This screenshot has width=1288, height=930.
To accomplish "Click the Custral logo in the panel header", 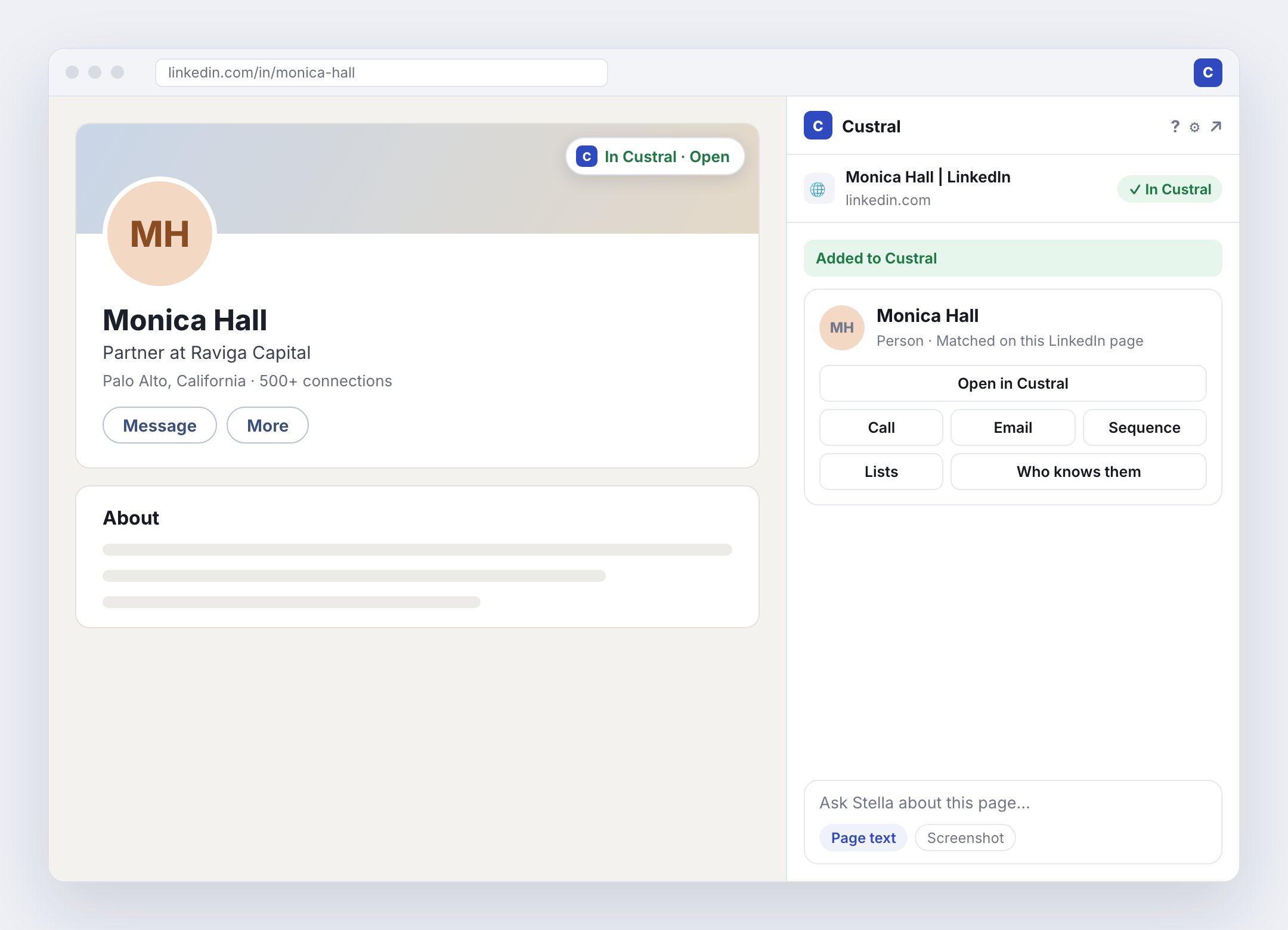I will point(818,126).
